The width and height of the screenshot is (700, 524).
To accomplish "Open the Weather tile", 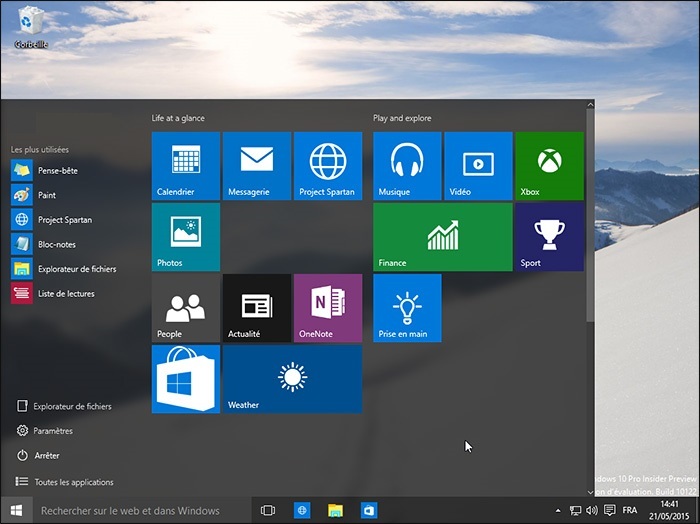I will [292, 379].
